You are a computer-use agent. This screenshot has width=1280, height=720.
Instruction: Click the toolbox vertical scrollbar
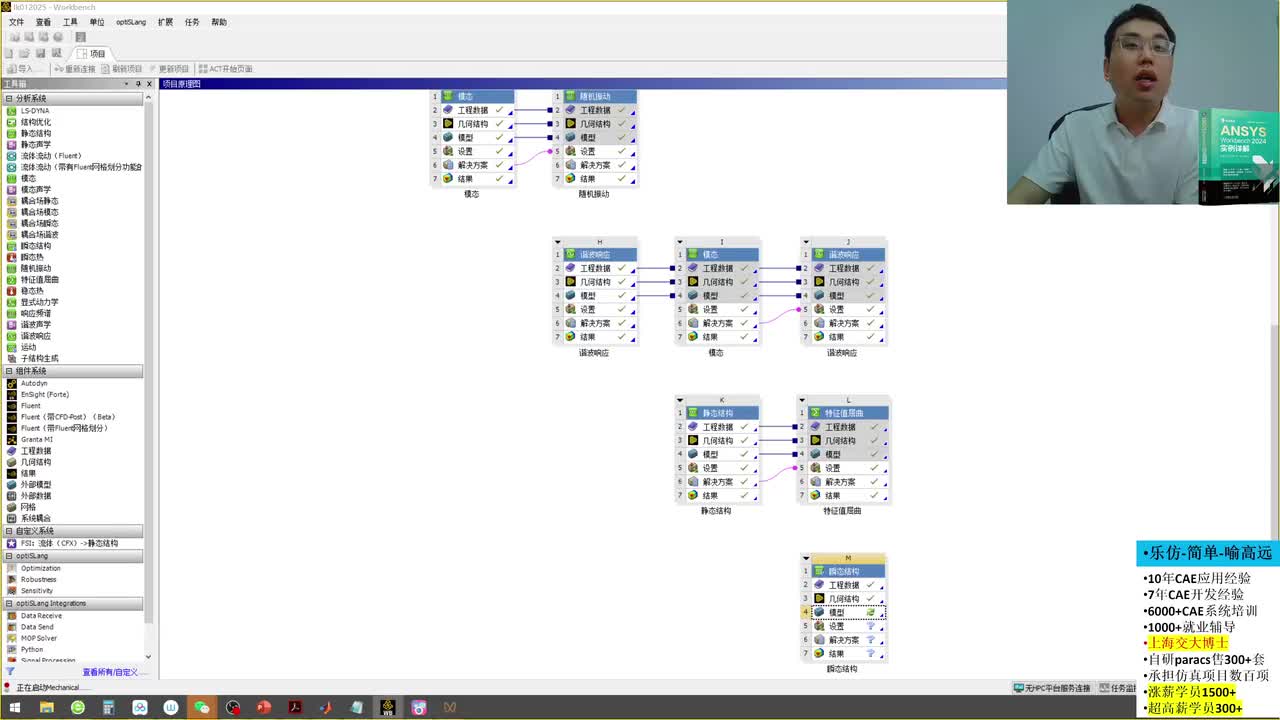pos(149,375)
